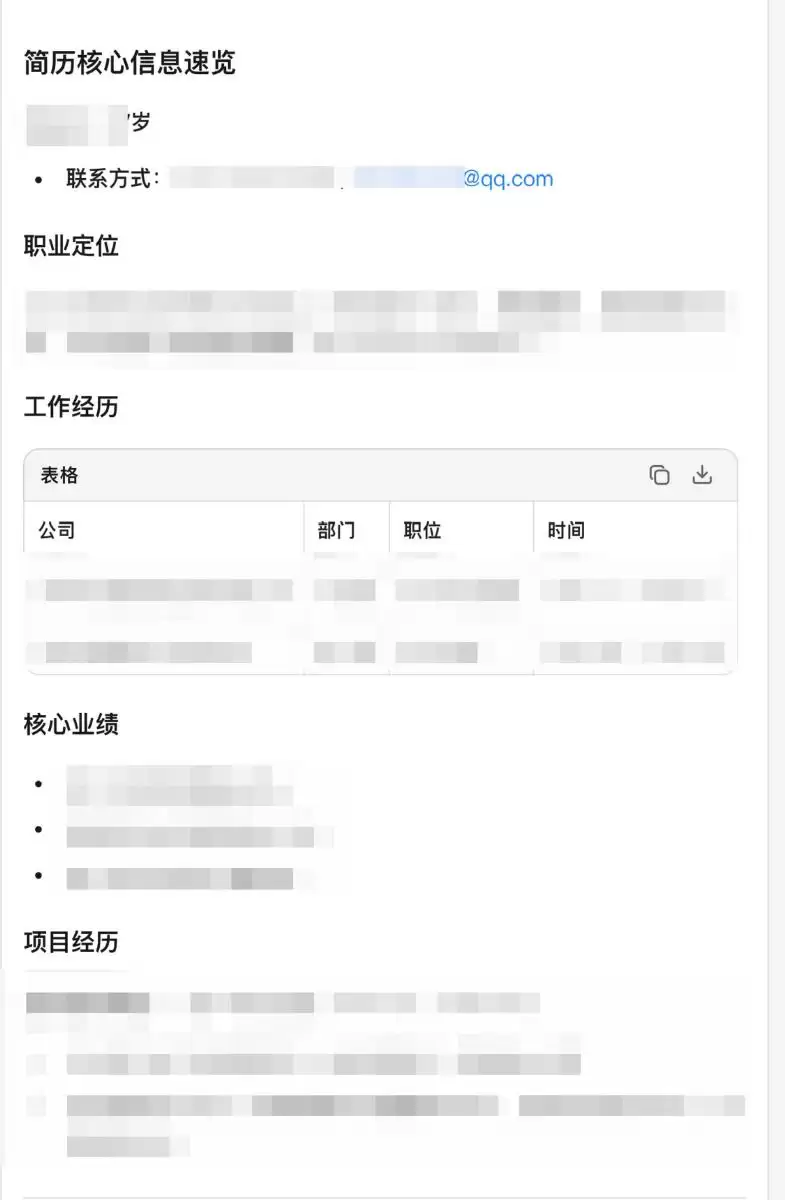Viewport: 785px width, 1200px height.
Task: Select the 时间 column header
Action: point(566,530)
